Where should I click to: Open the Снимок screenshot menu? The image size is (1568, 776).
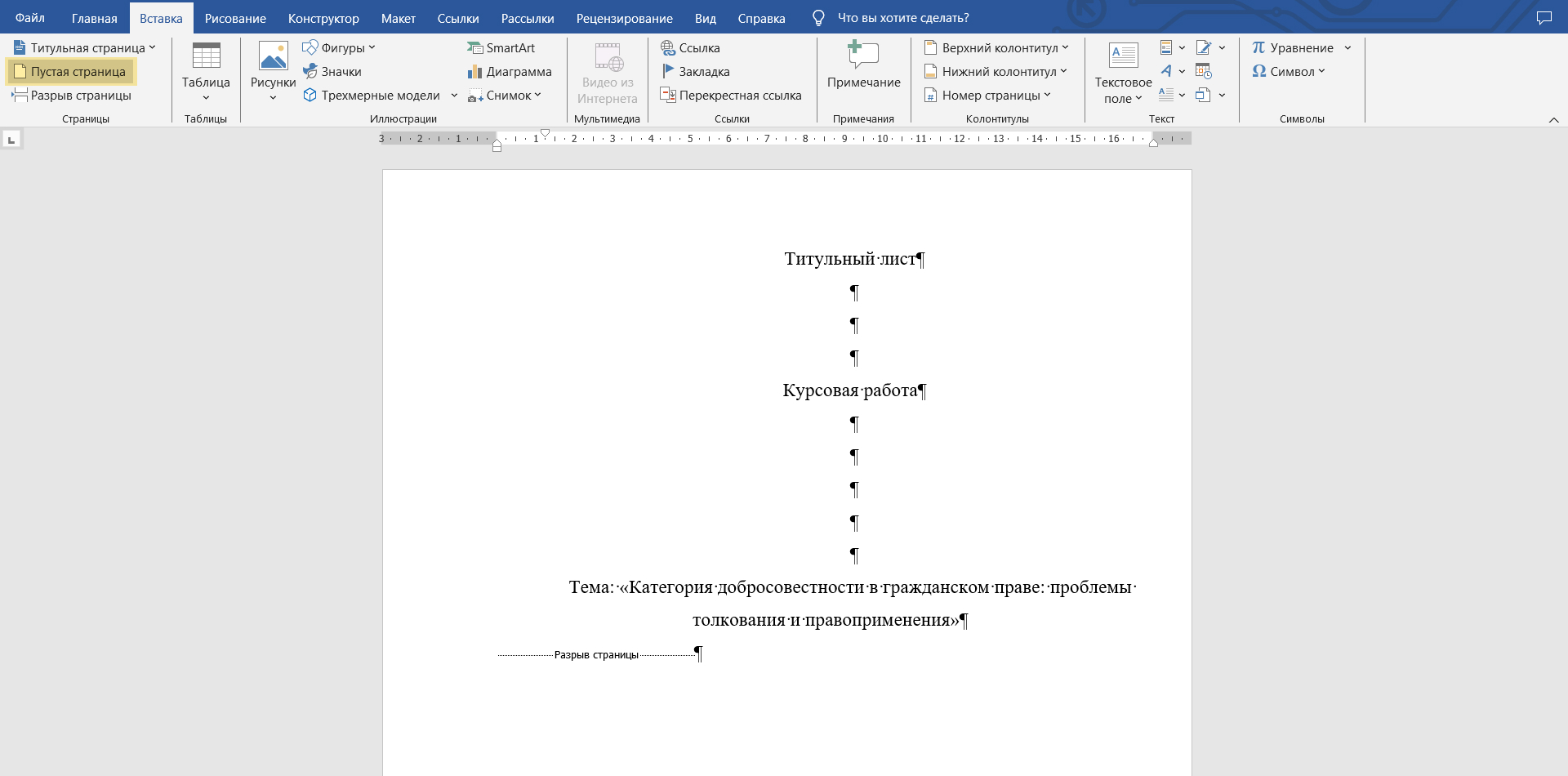(x=505, y=95)
